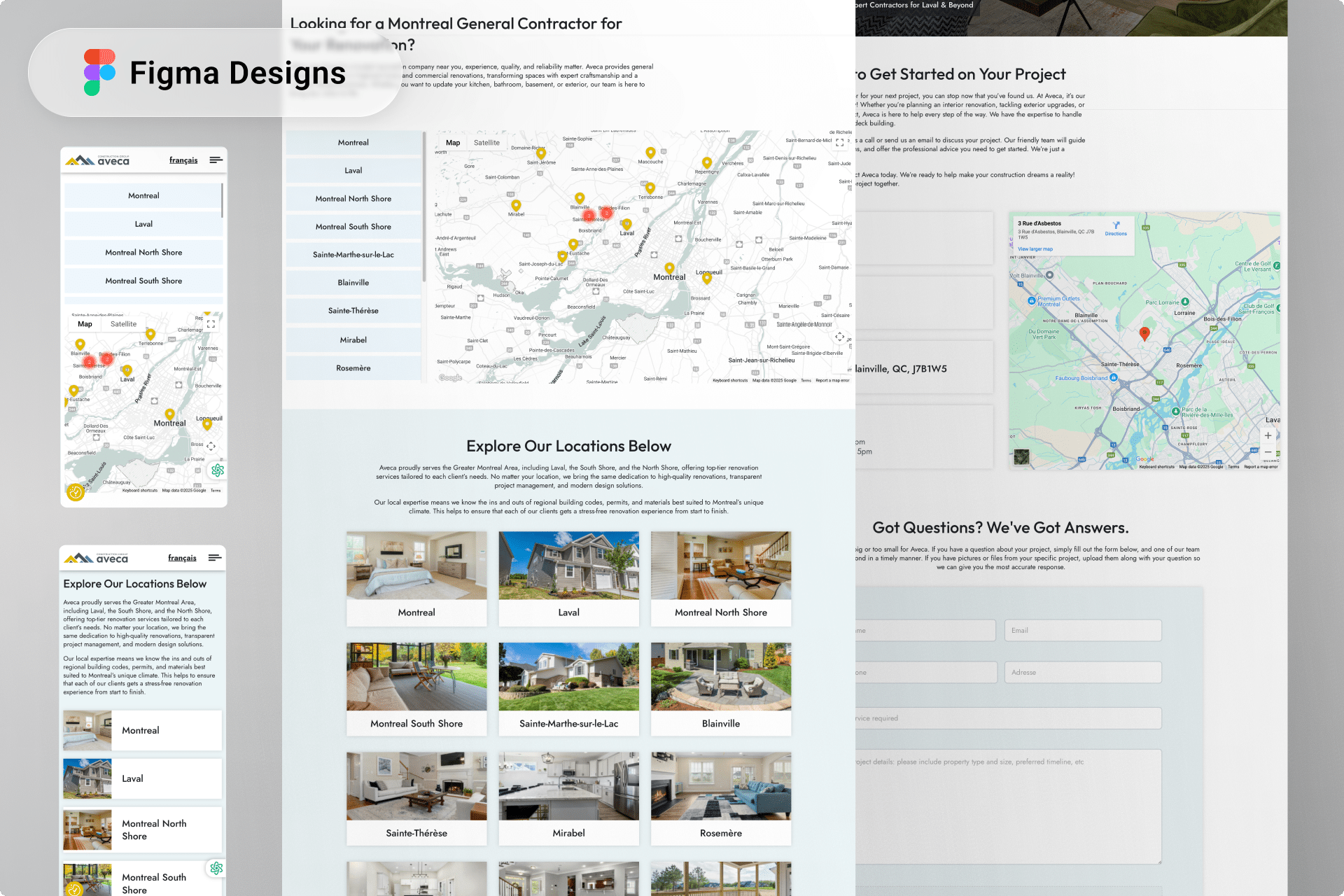Open the Laval location card thumbnail

(568, 566)
